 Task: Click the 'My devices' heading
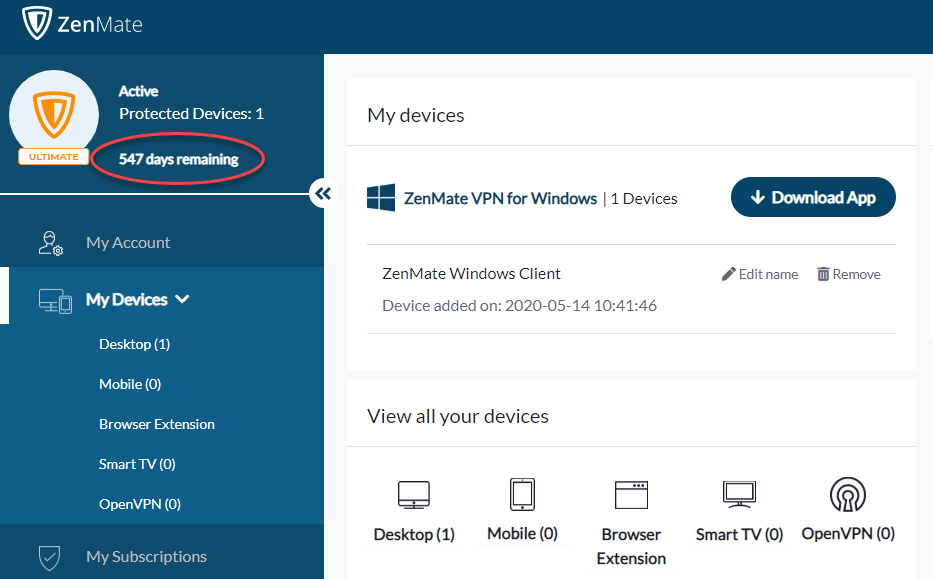click(415, 115)
